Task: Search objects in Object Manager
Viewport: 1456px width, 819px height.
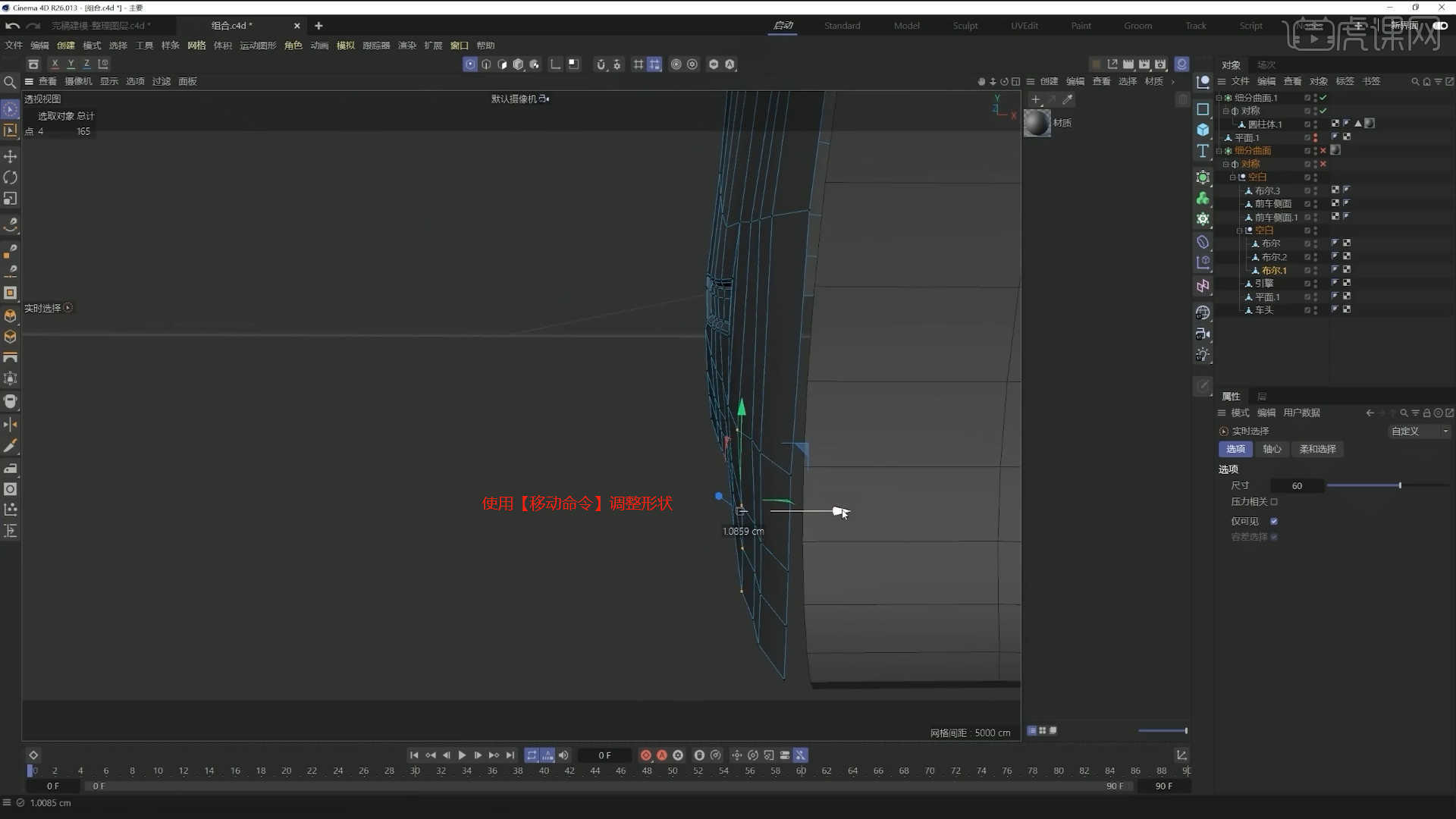Action: [x=1415, y=82]
